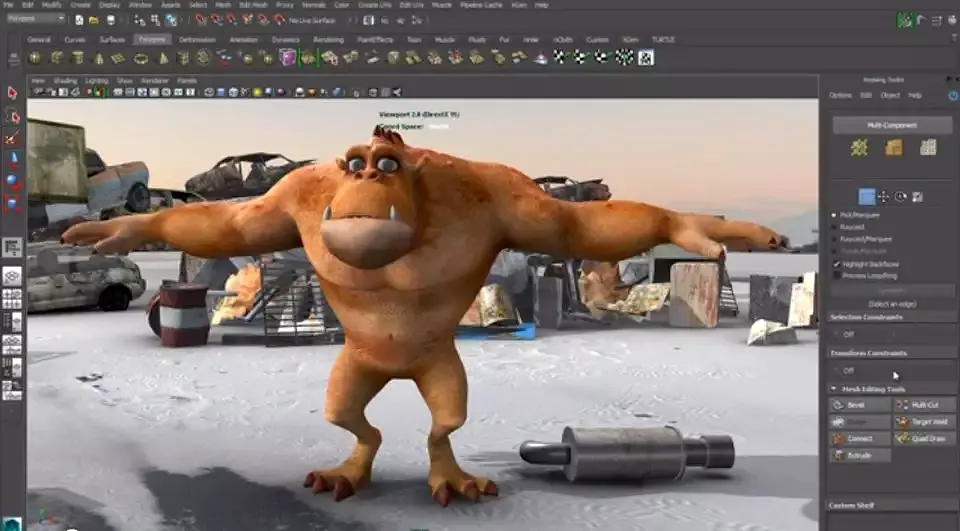Activate the Target Weld tool button

[x=924, y=422]
